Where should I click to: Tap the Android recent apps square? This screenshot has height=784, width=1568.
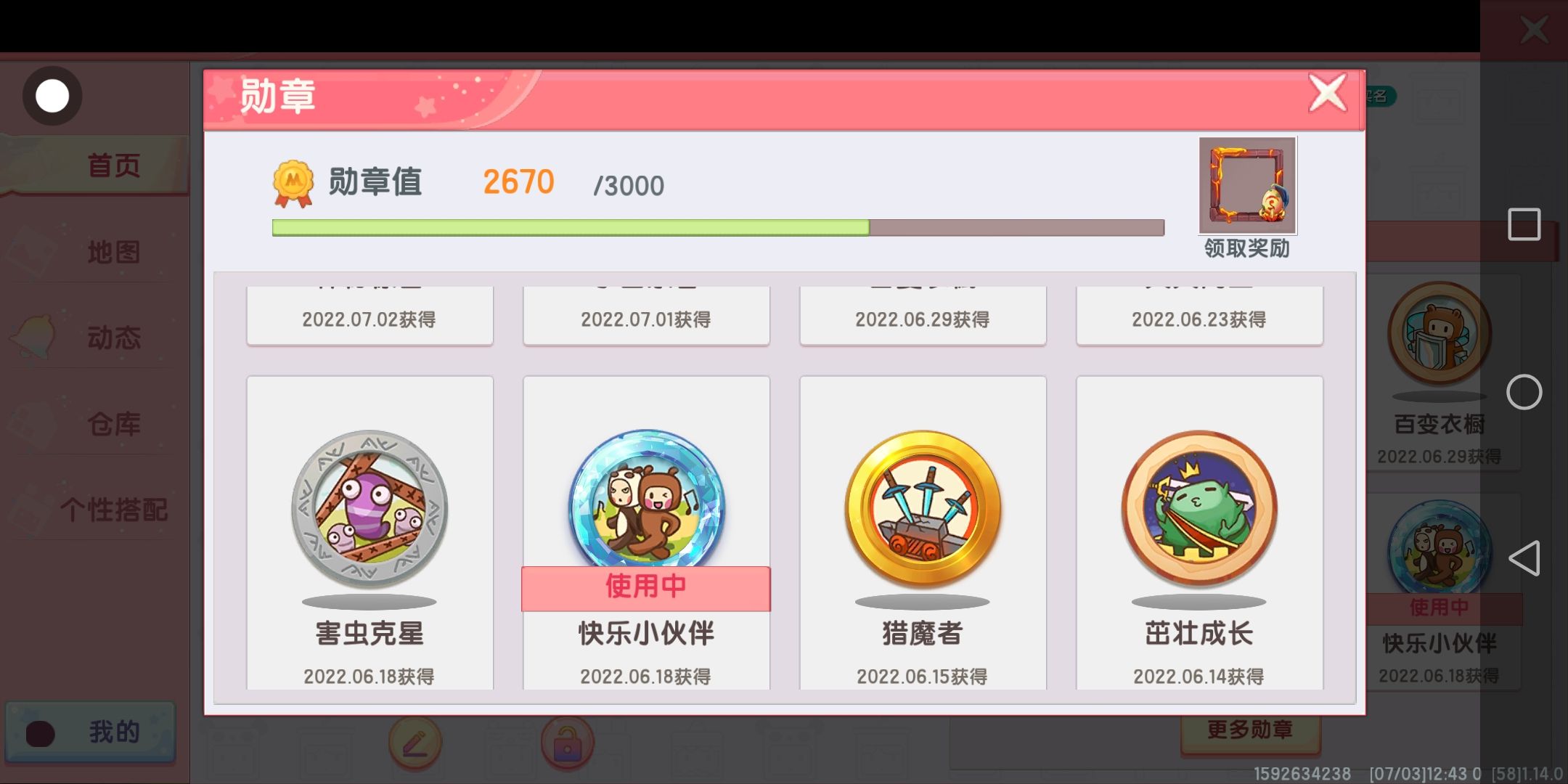(1524, 224)
